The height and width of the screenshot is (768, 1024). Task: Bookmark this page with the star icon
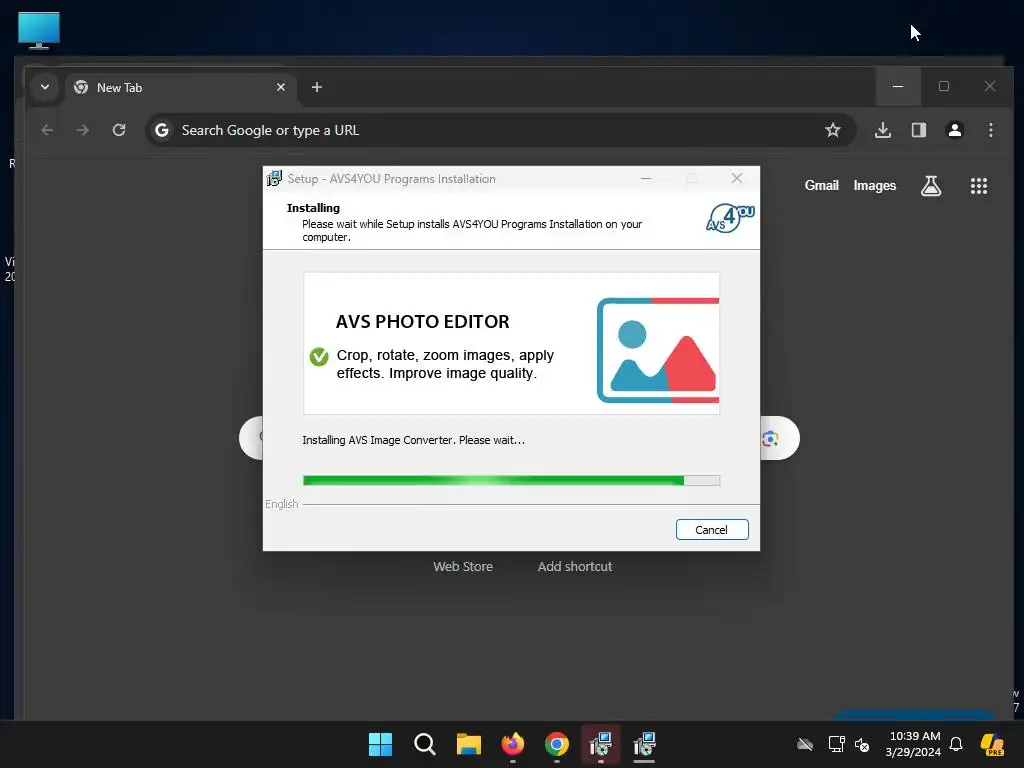pyautogui.click(x=833, y=130)
